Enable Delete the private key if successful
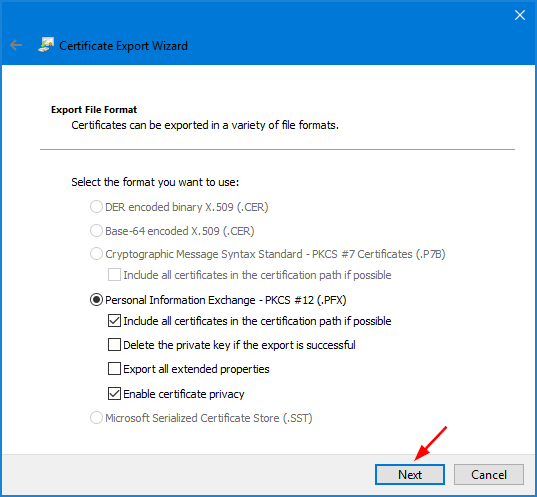Image resolution: width=537 pixels, height=497 pixels. 114,345
